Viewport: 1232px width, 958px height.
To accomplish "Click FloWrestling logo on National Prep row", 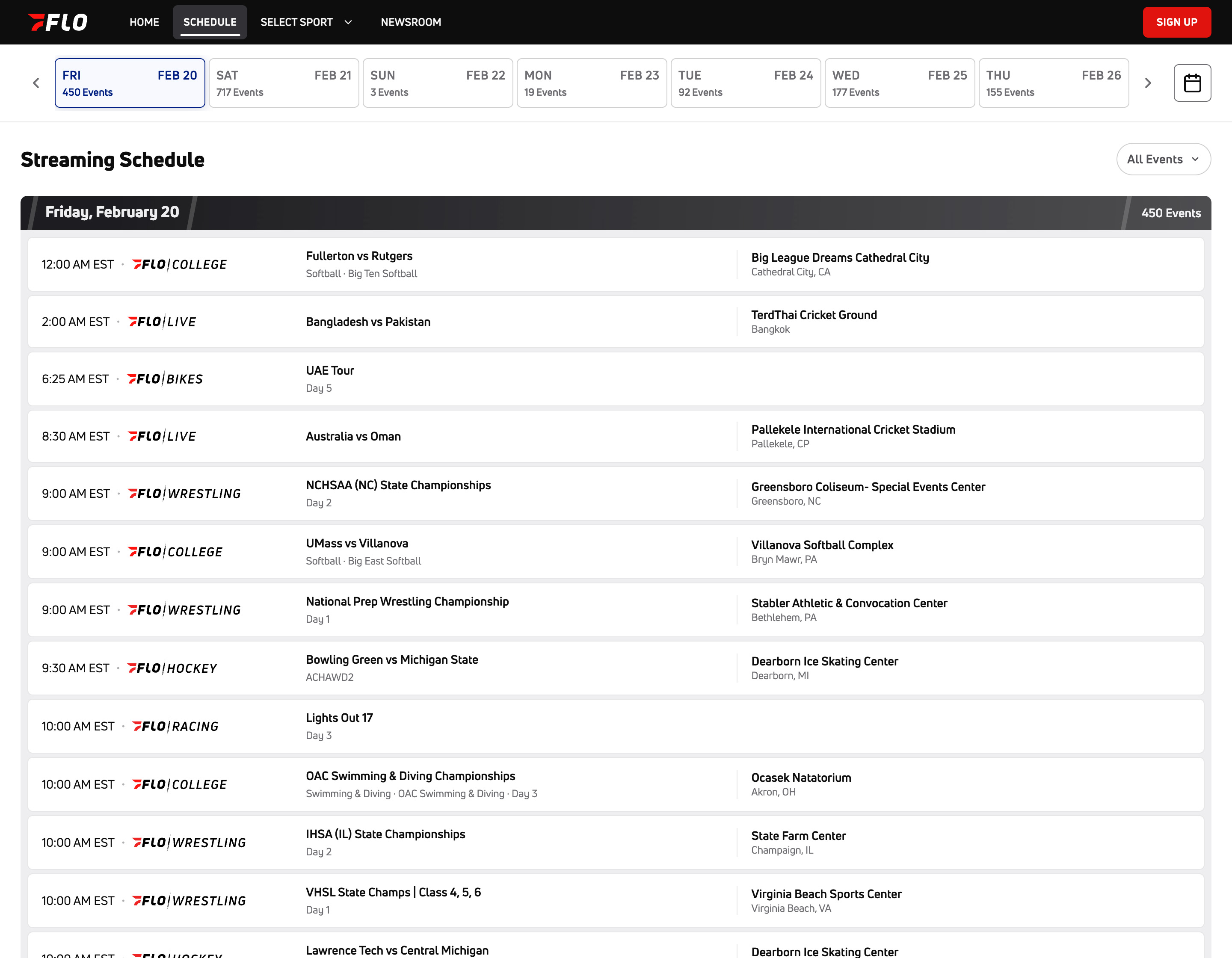I will click(184, 610).
